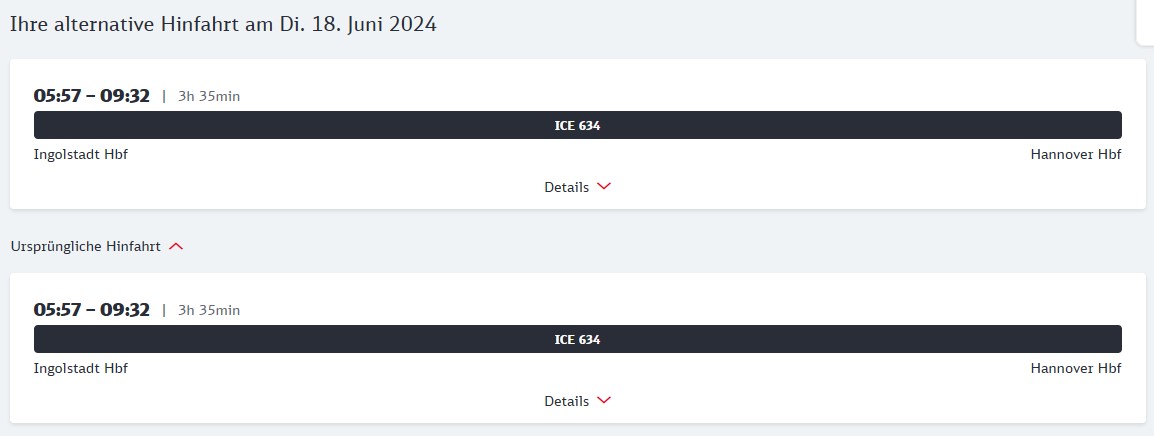Click duration "3h 35min" in original trip
1154x436 pixels.
click(x=209, y=311)
